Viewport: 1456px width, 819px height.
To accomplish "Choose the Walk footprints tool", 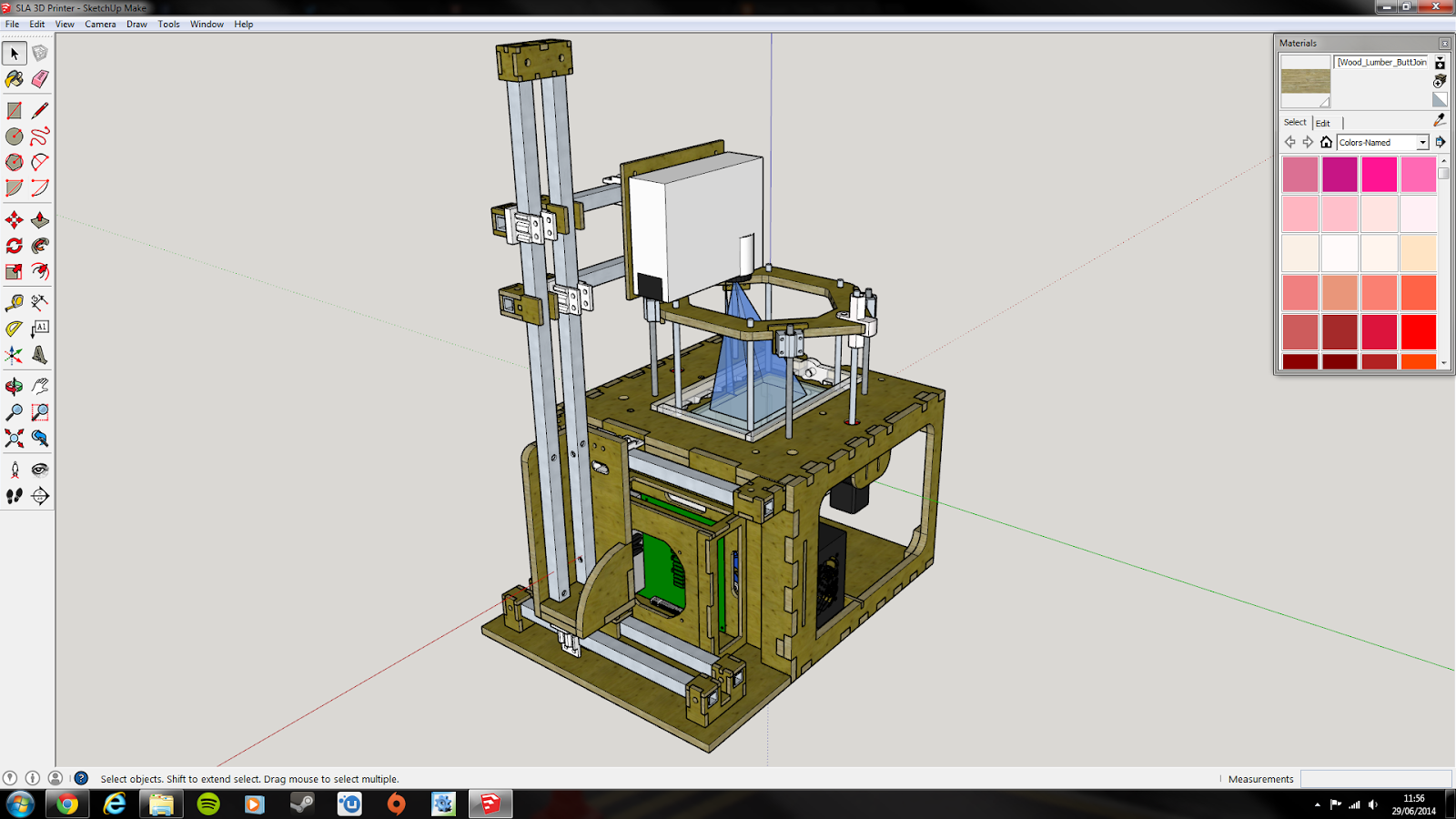I will tap(15, 496).
